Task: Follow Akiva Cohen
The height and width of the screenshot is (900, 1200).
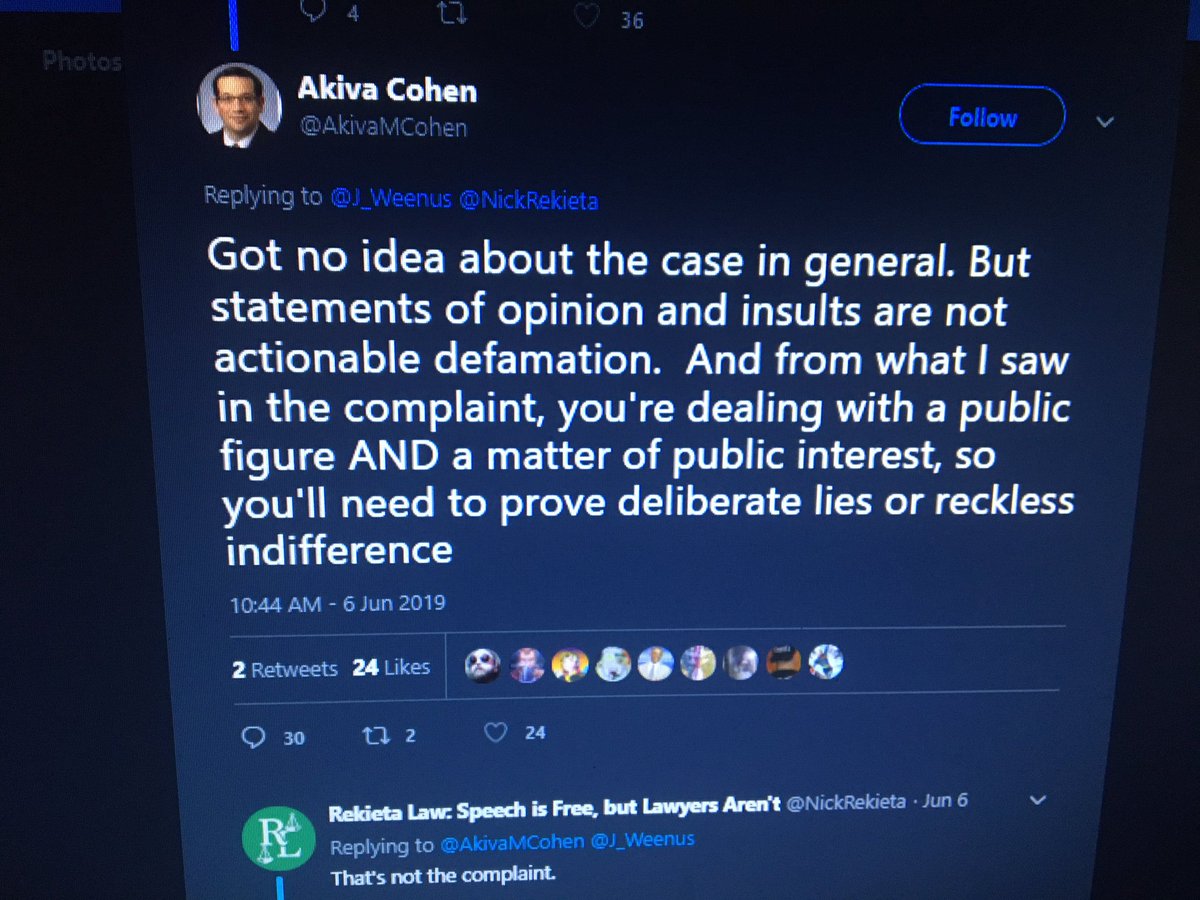Action: click(982, 118)
